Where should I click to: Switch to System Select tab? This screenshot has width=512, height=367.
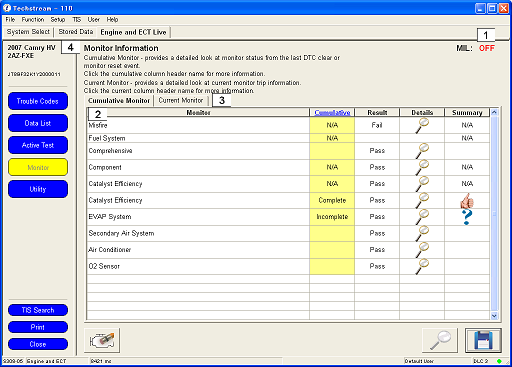click(28, 32)
